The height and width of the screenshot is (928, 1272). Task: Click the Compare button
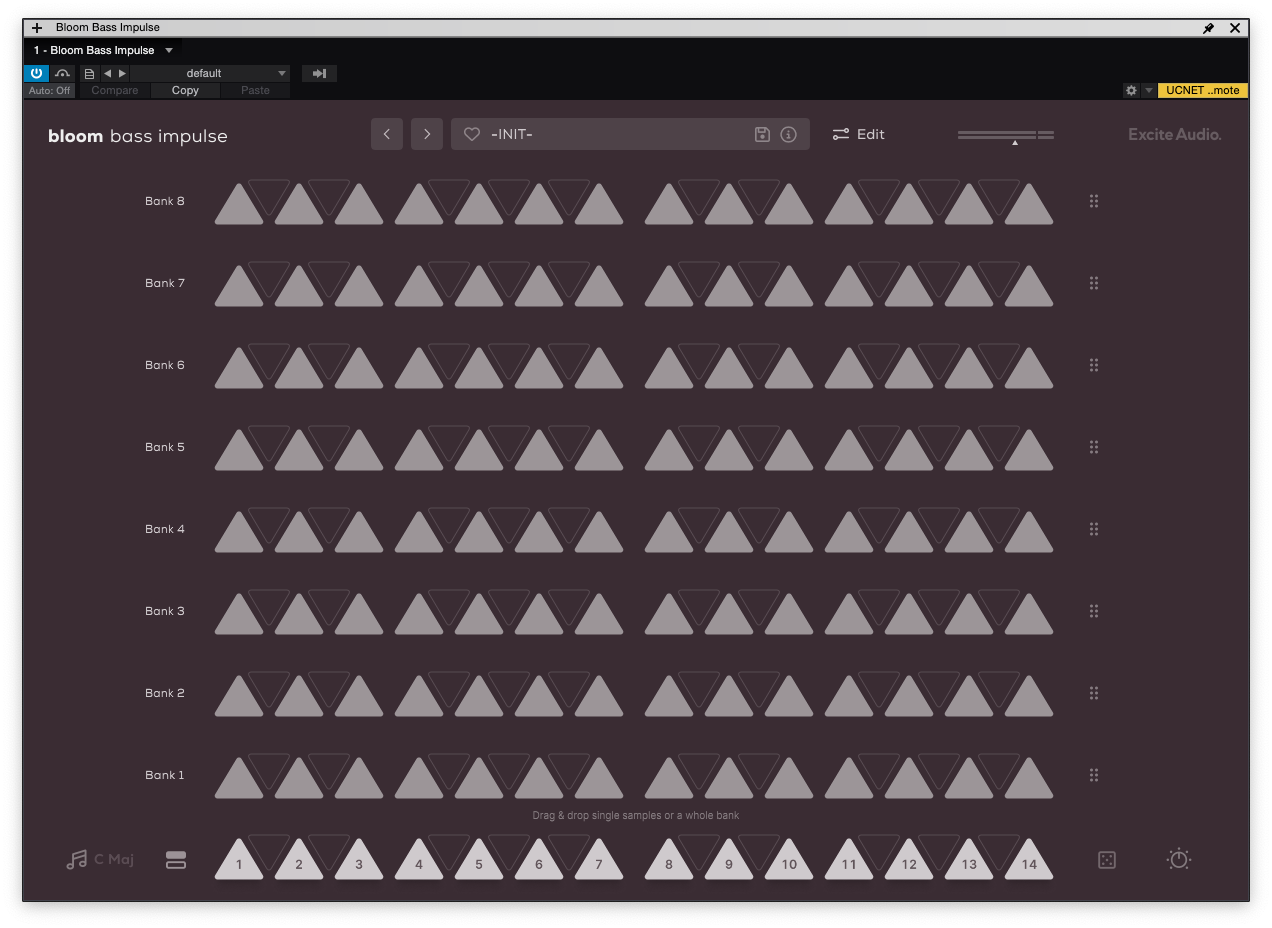(x=115, y=90)
